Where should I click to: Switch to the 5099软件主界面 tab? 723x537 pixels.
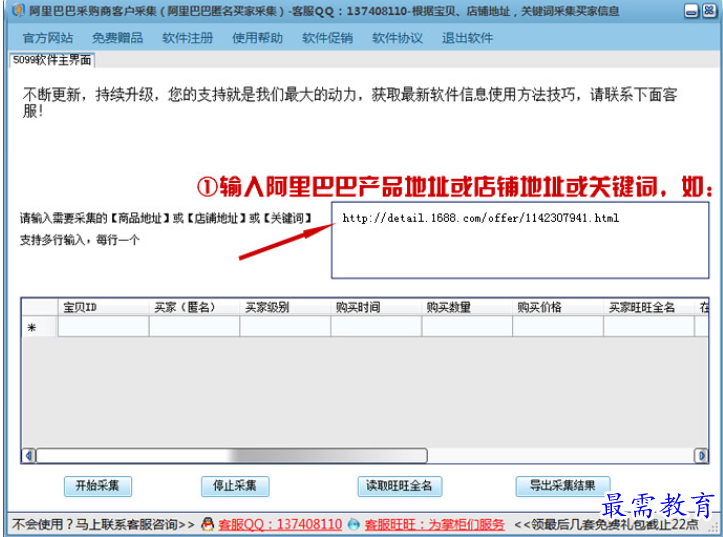tap(52, 60)
